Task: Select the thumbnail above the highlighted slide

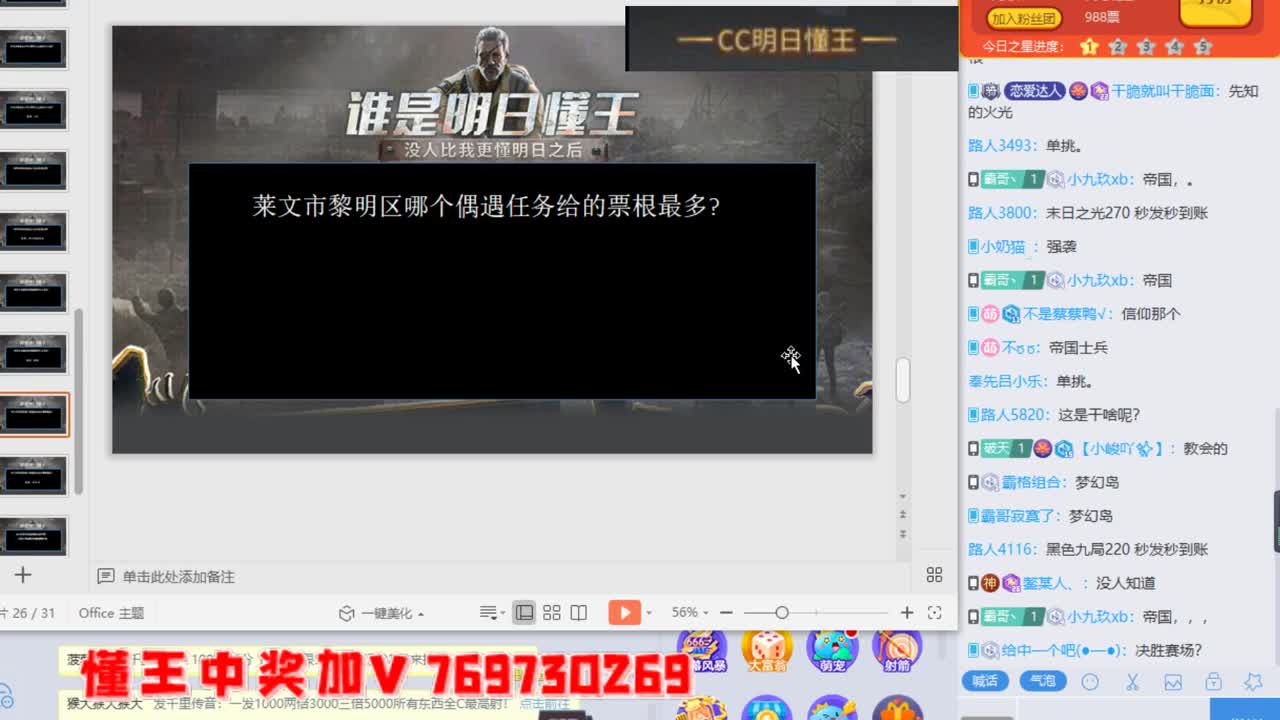Action: 34,354
